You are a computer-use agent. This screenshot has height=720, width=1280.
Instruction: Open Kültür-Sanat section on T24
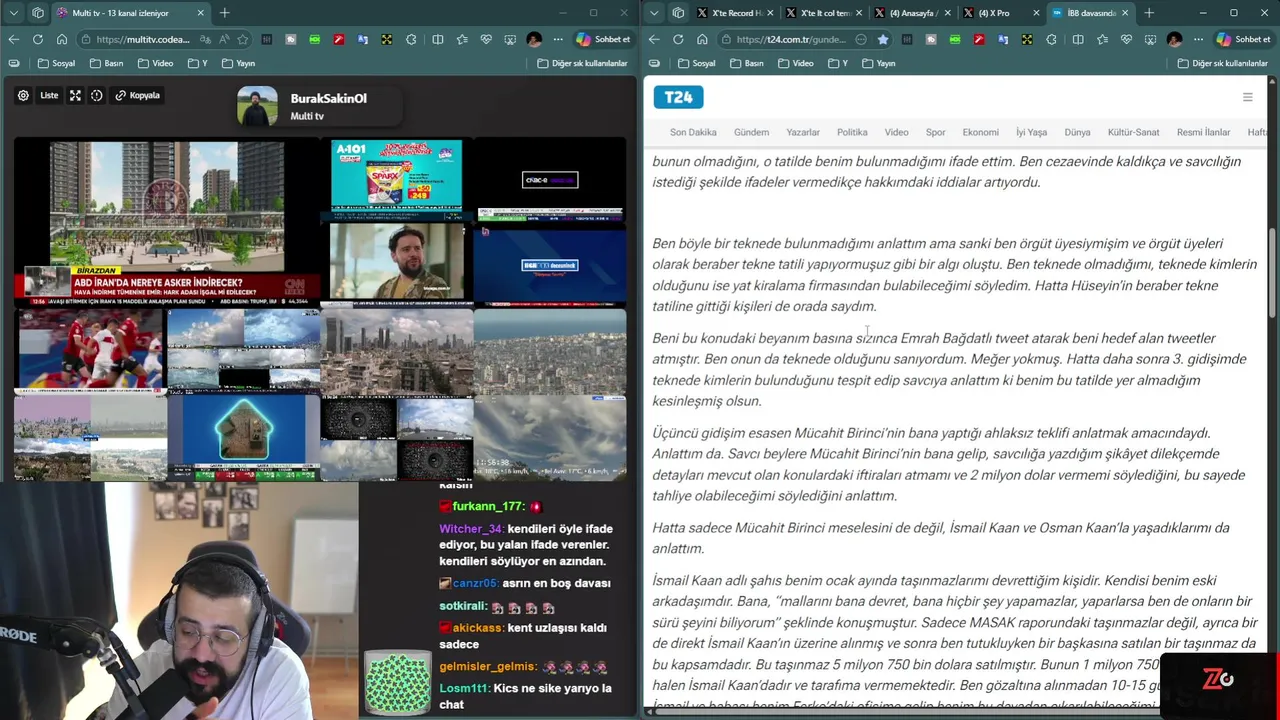click(x=1133, y=132)
